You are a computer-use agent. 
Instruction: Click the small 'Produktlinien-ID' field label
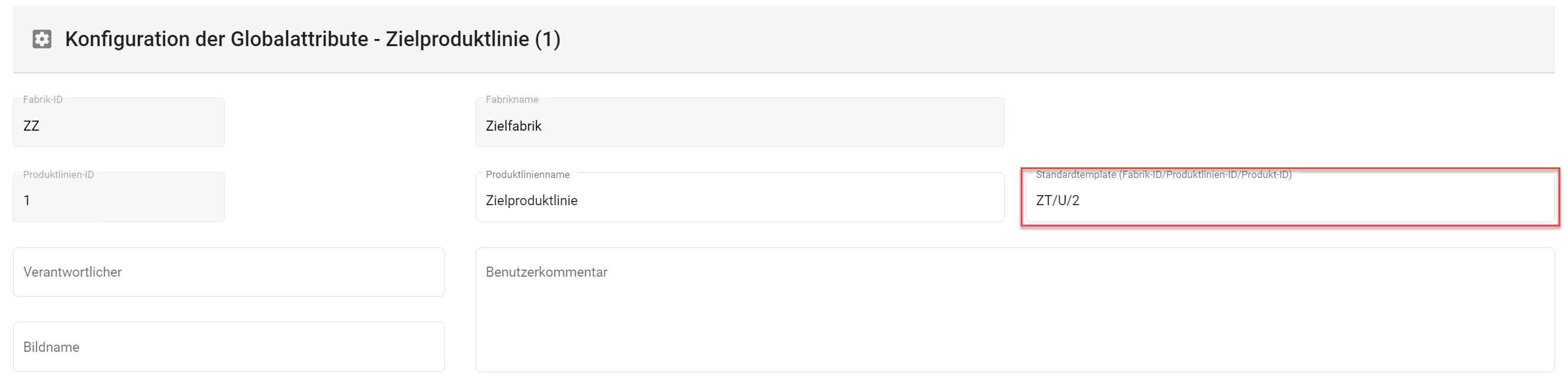coord(59,175)
